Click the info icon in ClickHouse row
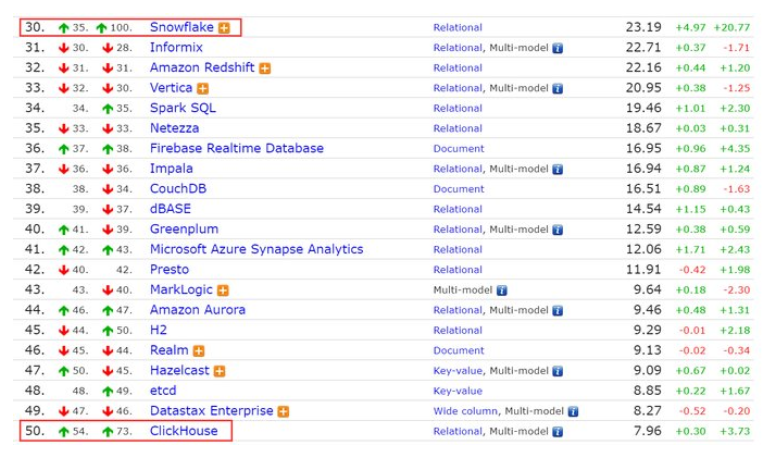Image resolution: width=781 pixels, height=461 pixels. (558, 432)
